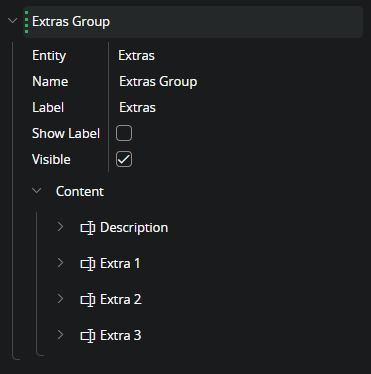Click the Content section label
Image resolution: width=371 pixels, height=374 pixels.
(x=80, y=191)
